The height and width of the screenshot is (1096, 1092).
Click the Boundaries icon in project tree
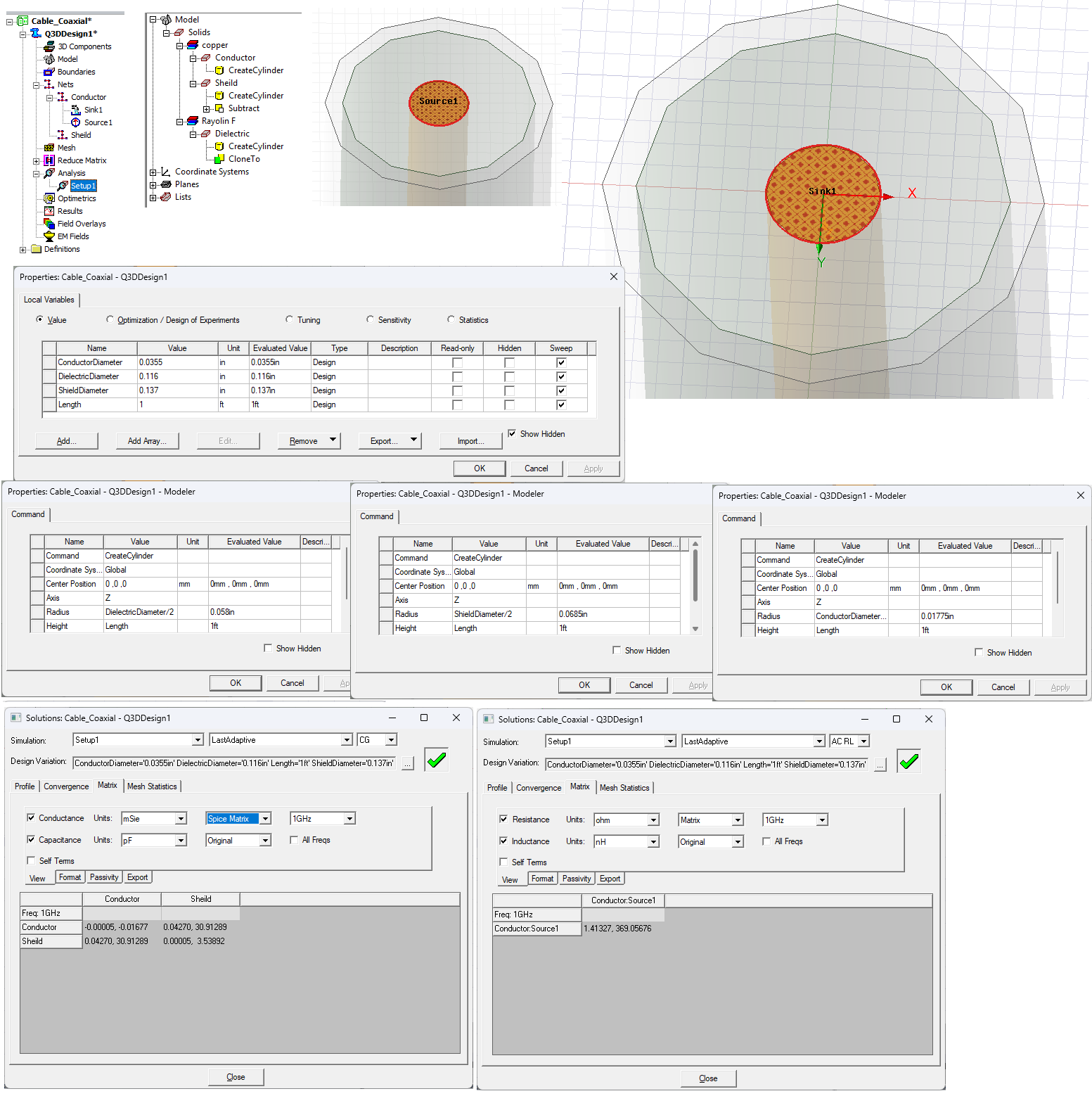(x=49, y=72)
